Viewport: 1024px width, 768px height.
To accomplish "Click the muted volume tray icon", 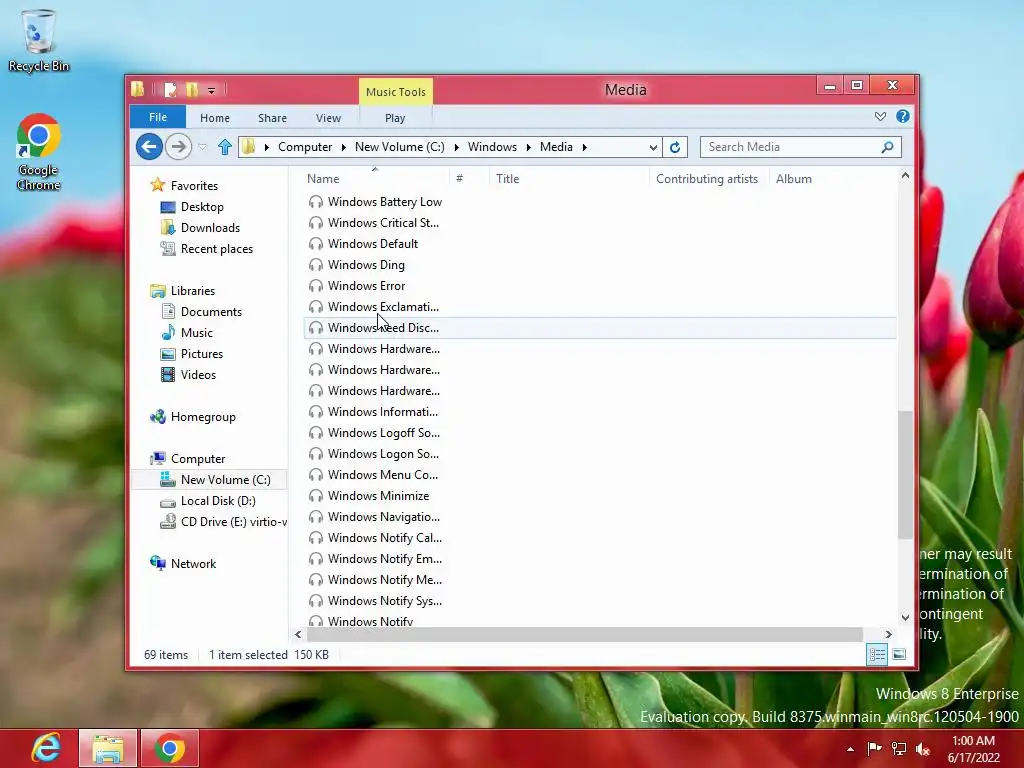I will (923, 748).
